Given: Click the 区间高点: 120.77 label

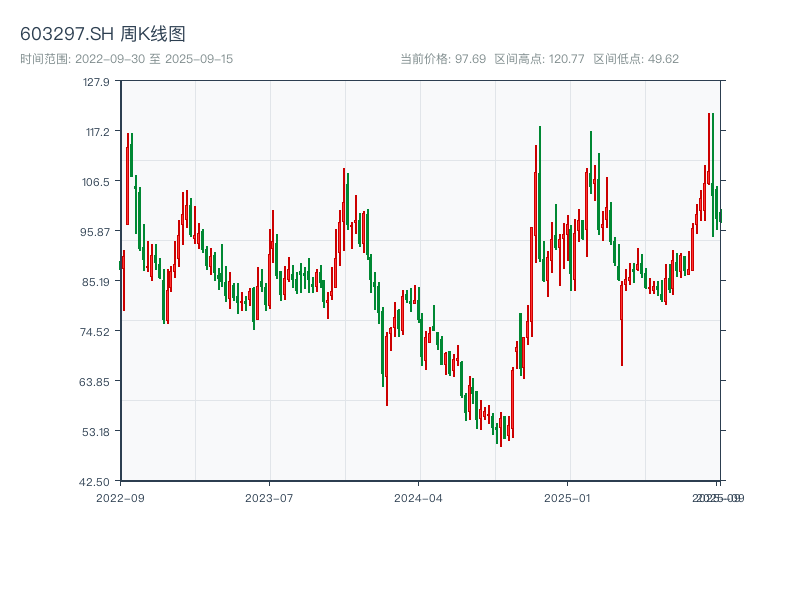Looking at the screenshot, I should pos(539,59).
